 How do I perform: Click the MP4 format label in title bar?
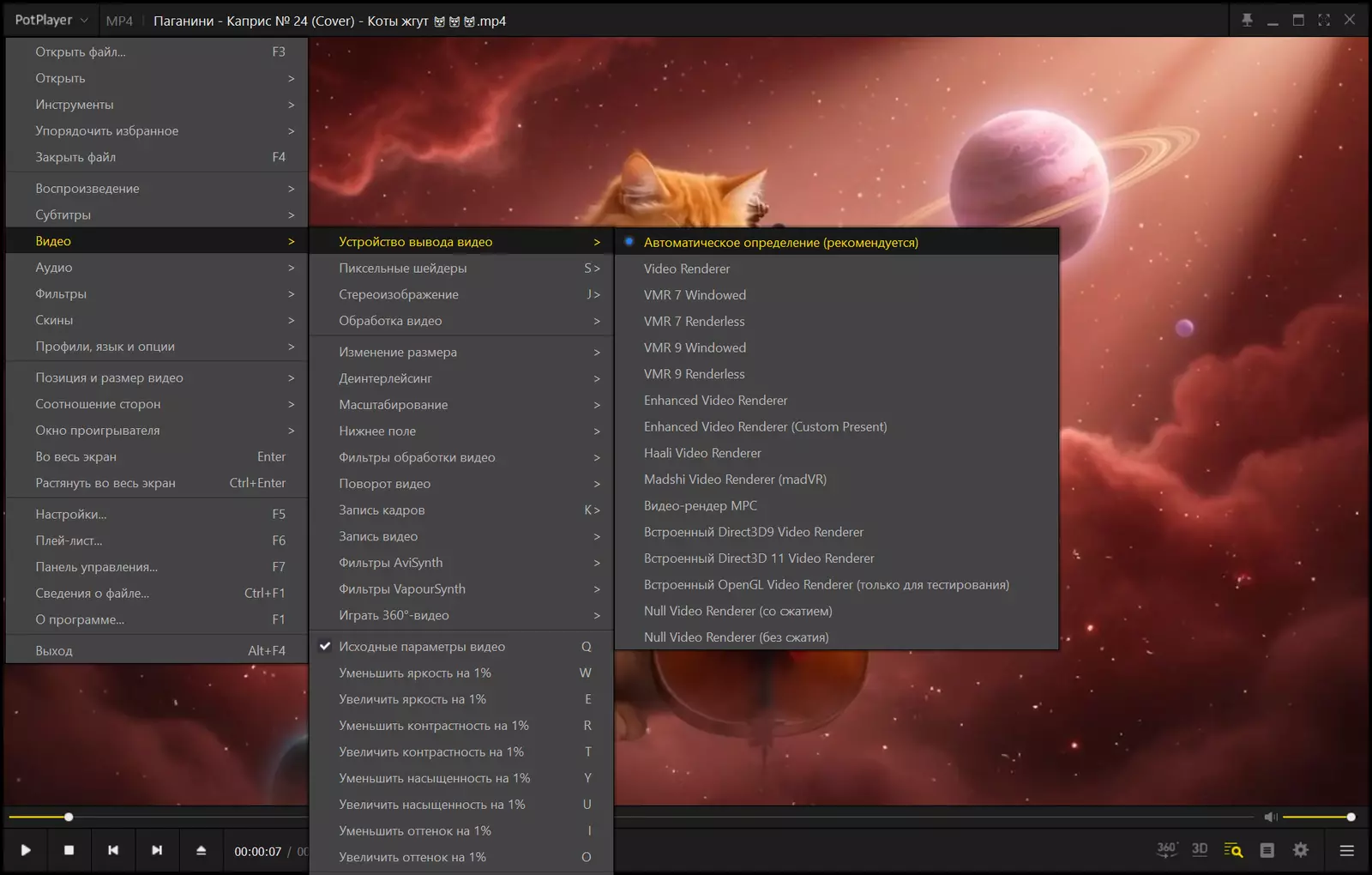point(119,21)
